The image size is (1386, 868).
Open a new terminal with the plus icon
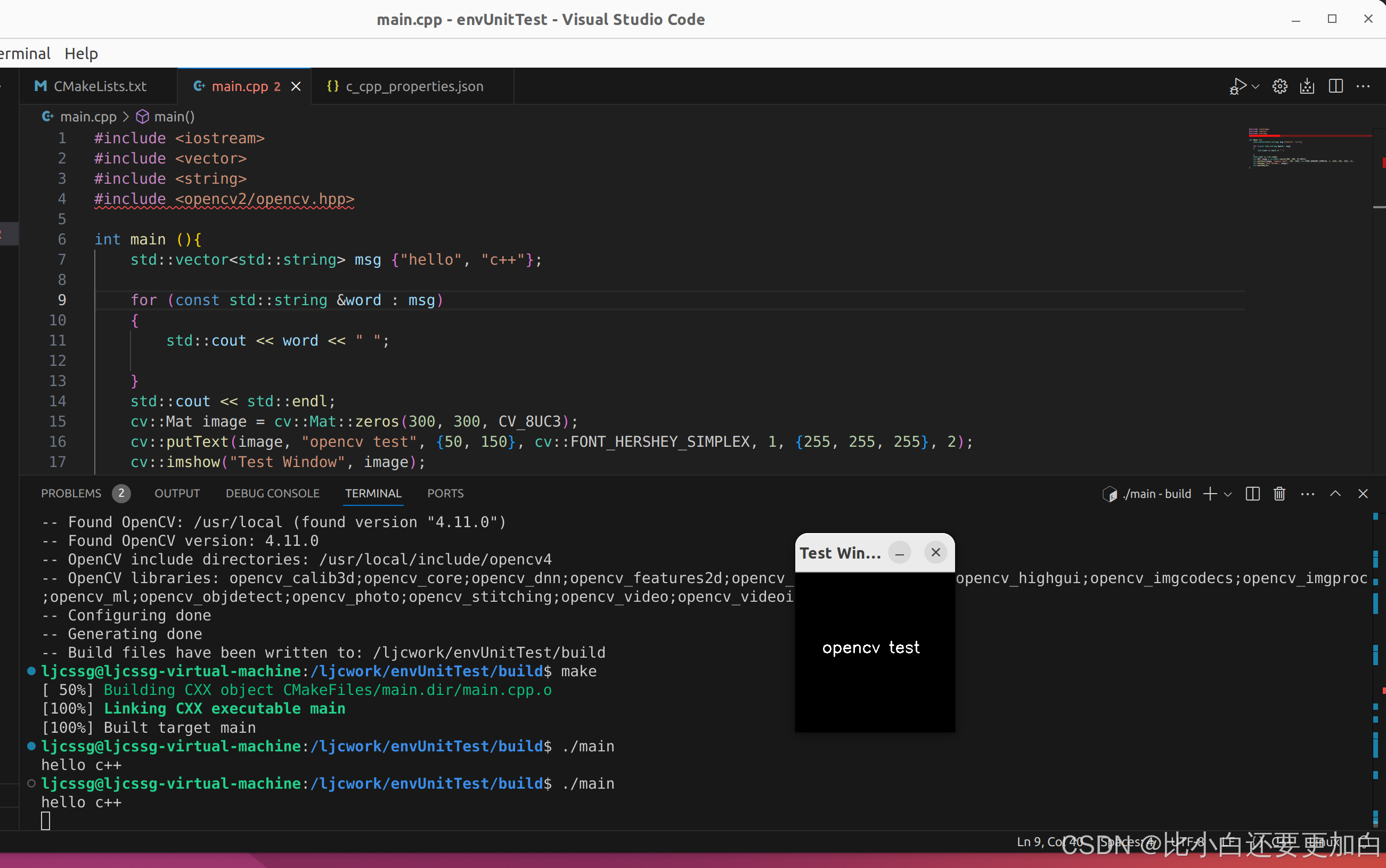coord(1209,494)
